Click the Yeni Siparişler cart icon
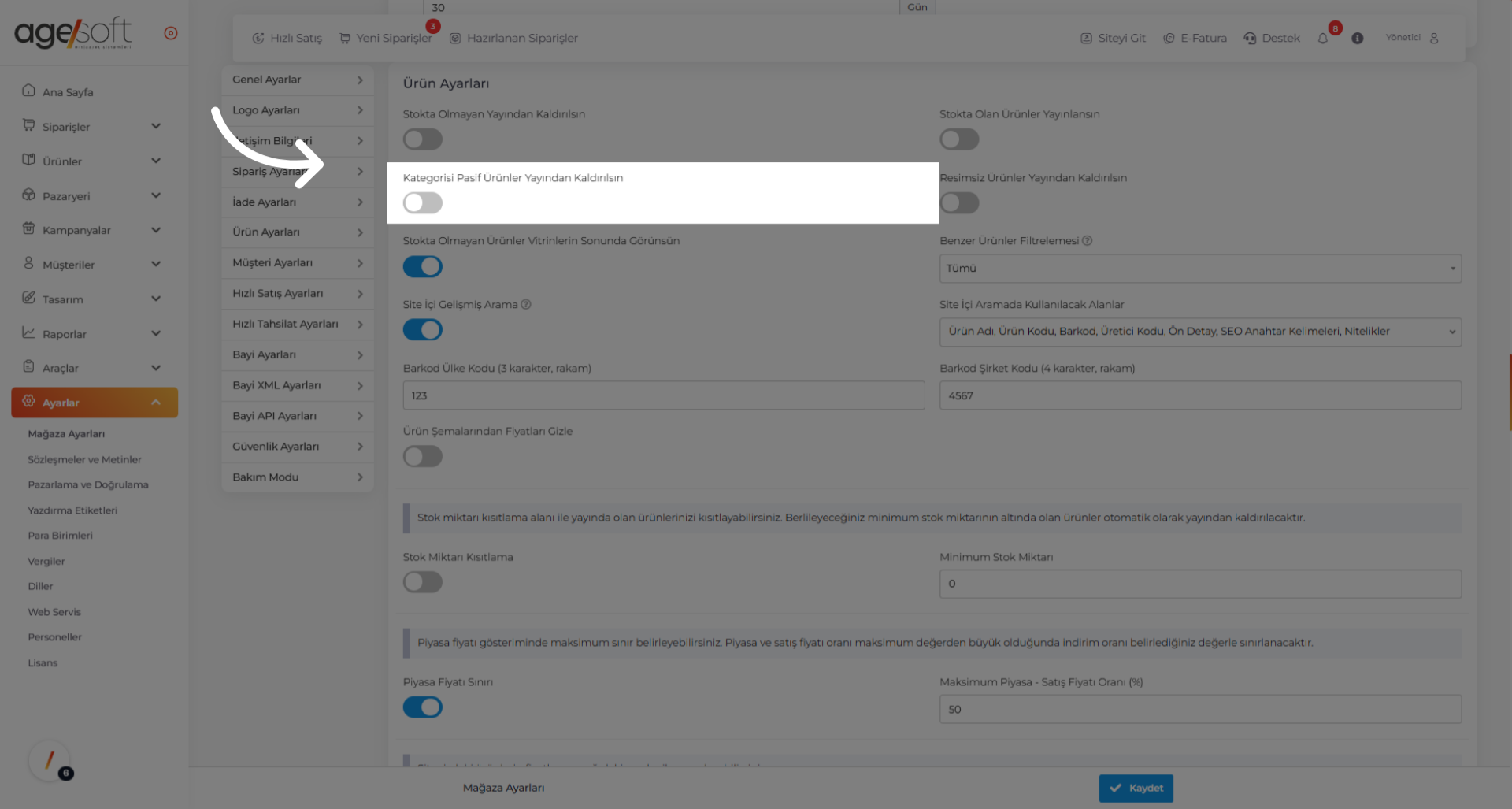Screen dimensions: 1512x809 click(345, 38)
